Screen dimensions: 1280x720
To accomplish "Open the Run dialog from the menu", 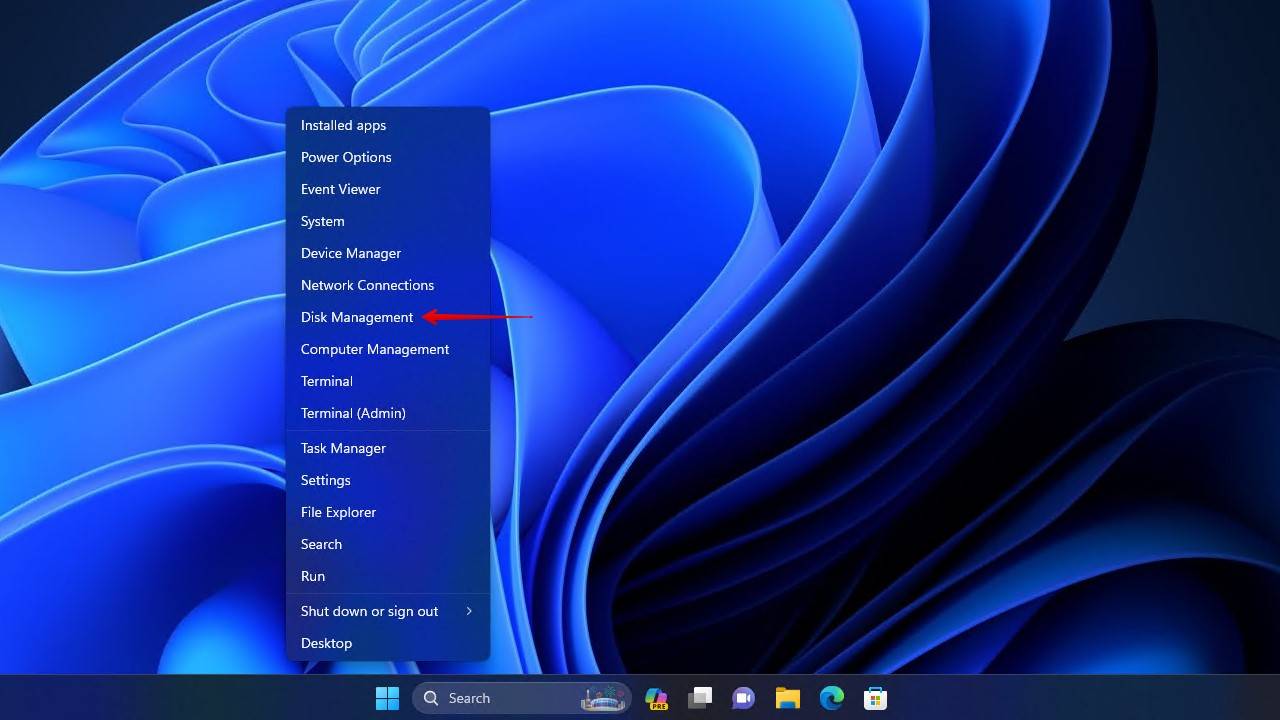I will click(388, 576).
